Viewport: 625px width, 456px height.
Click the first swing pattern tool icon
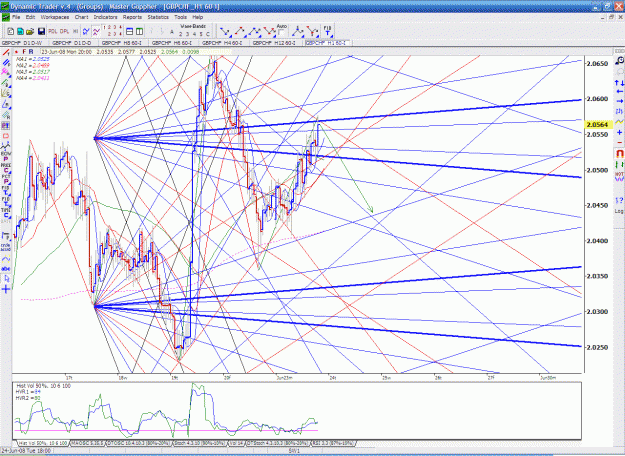(x=225, y=31)
